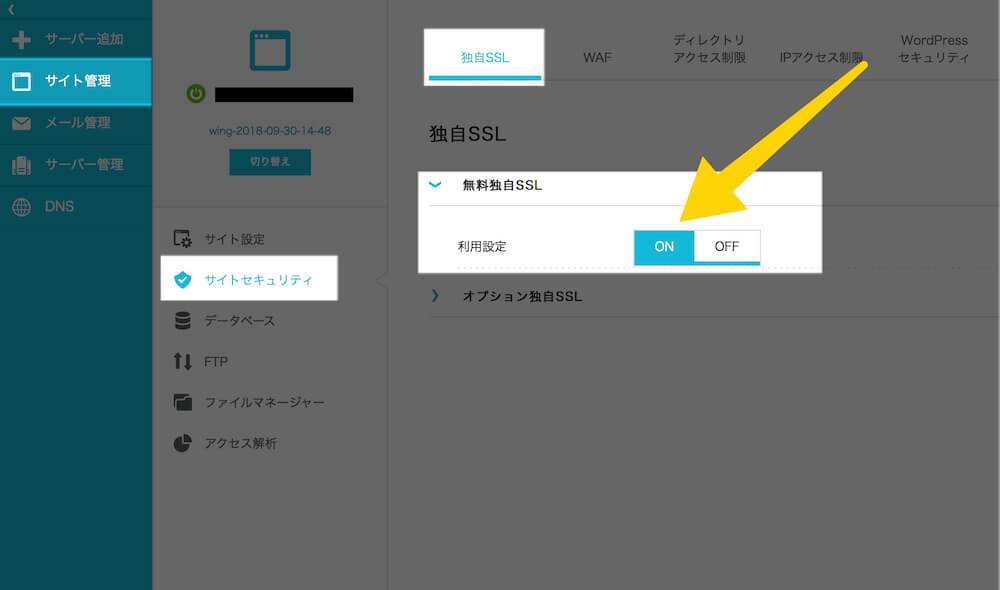Switch to ディレクトリアクセス制限 tab
The height and width of the screenshot is (590, 1000).
(709, 49)
